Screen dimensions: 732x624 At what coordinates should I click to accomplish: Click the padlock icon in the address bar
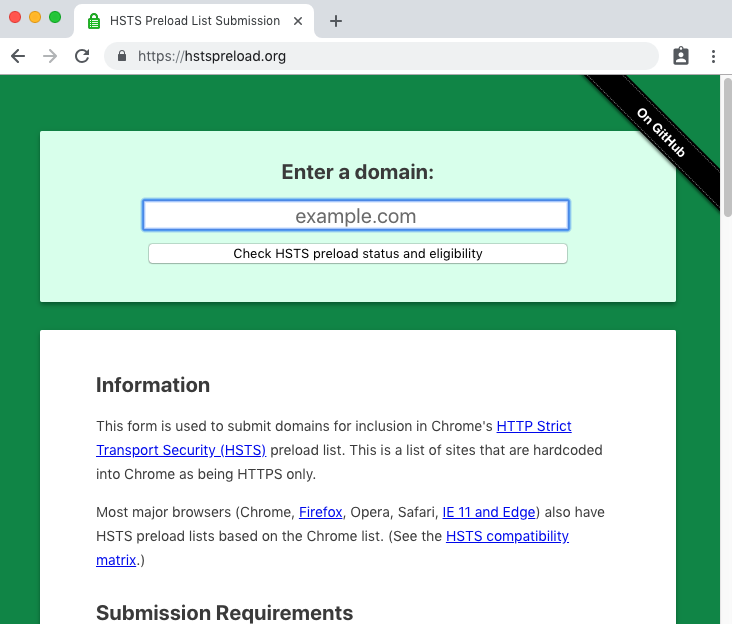(x=122, y=56)
